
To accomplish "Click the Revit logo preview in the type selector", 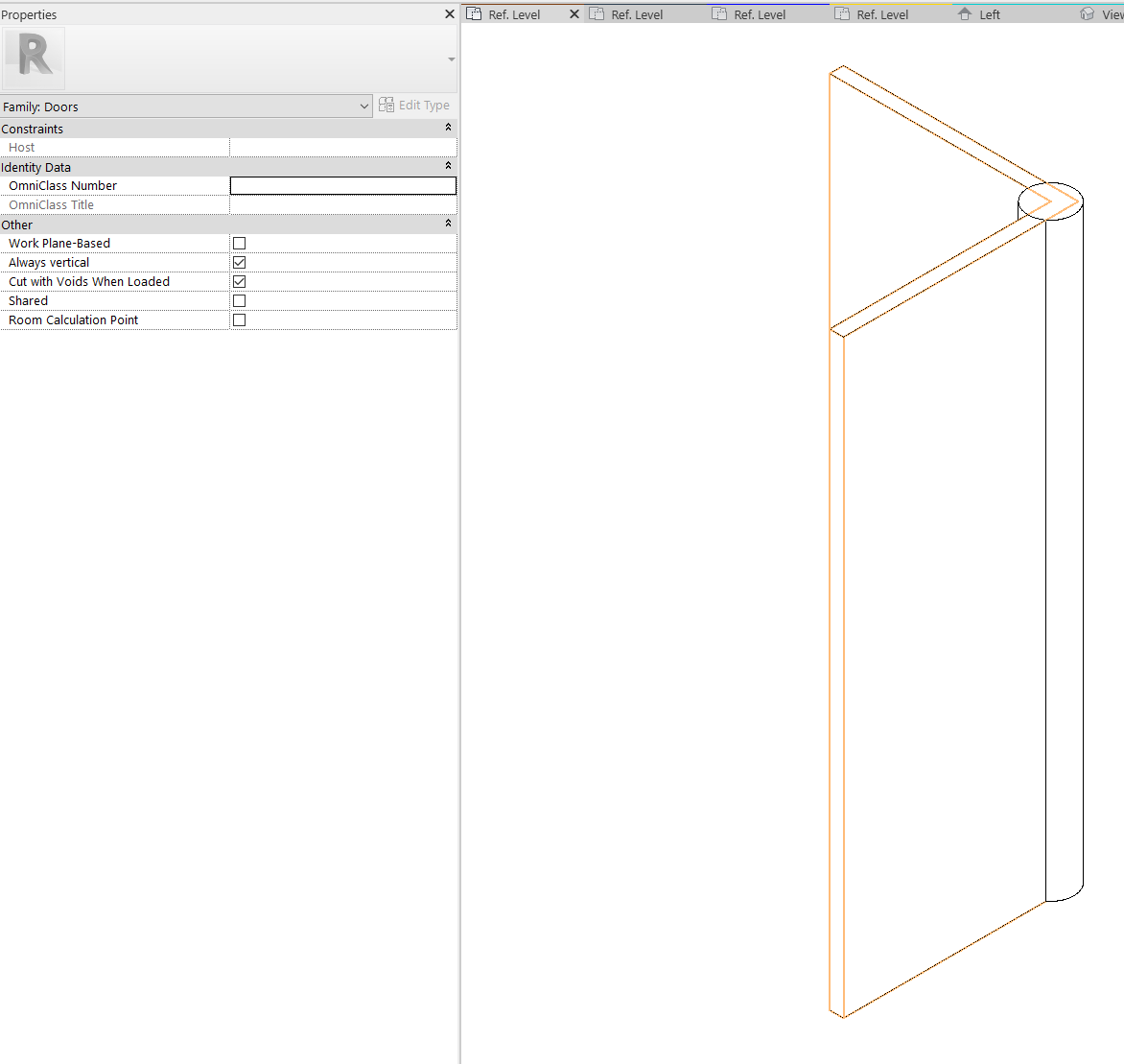I will (34, 58).
